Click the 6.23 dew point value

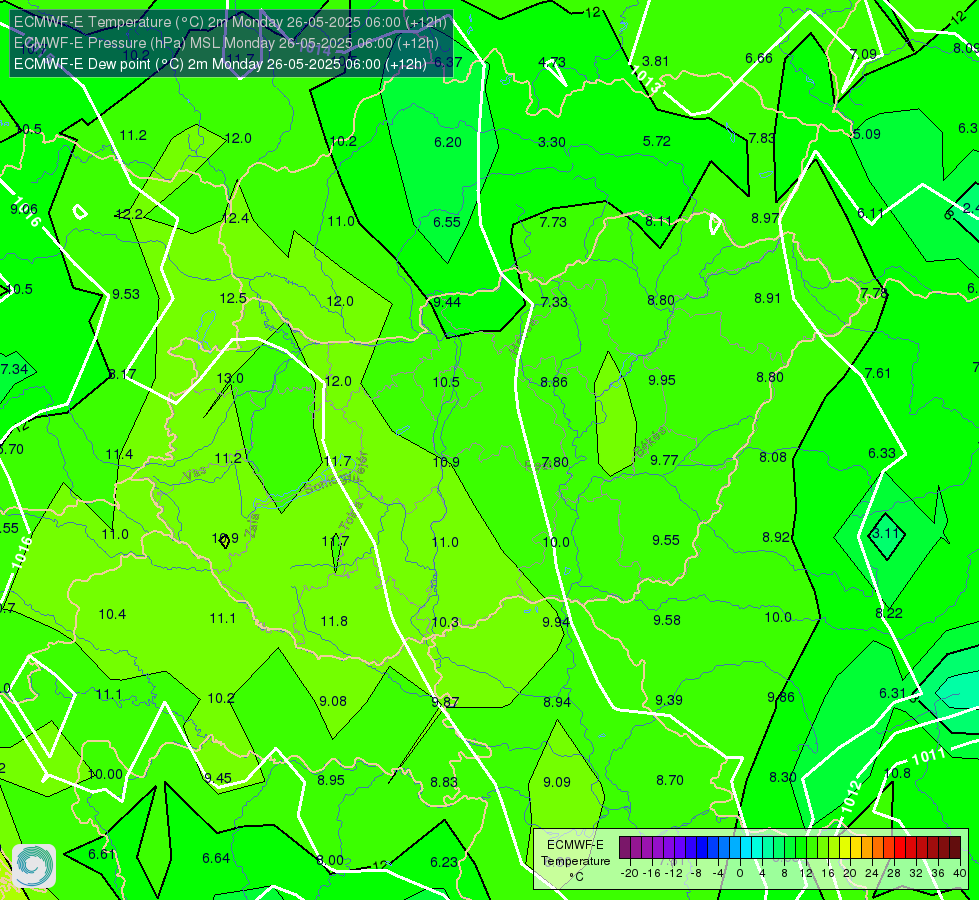(x=444, y=862)
